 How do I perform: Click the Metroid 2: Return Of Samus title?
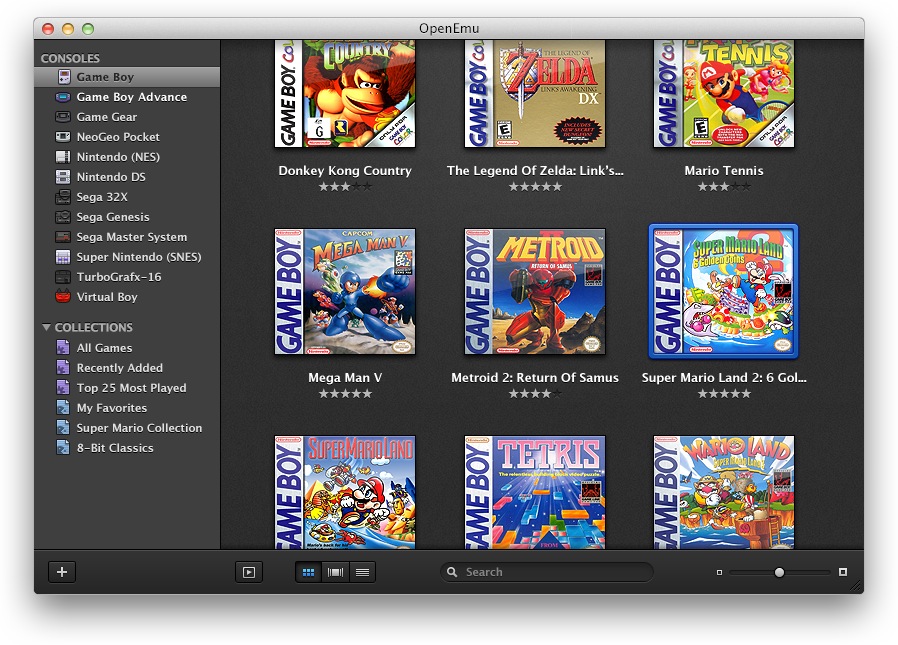point(535,377)
